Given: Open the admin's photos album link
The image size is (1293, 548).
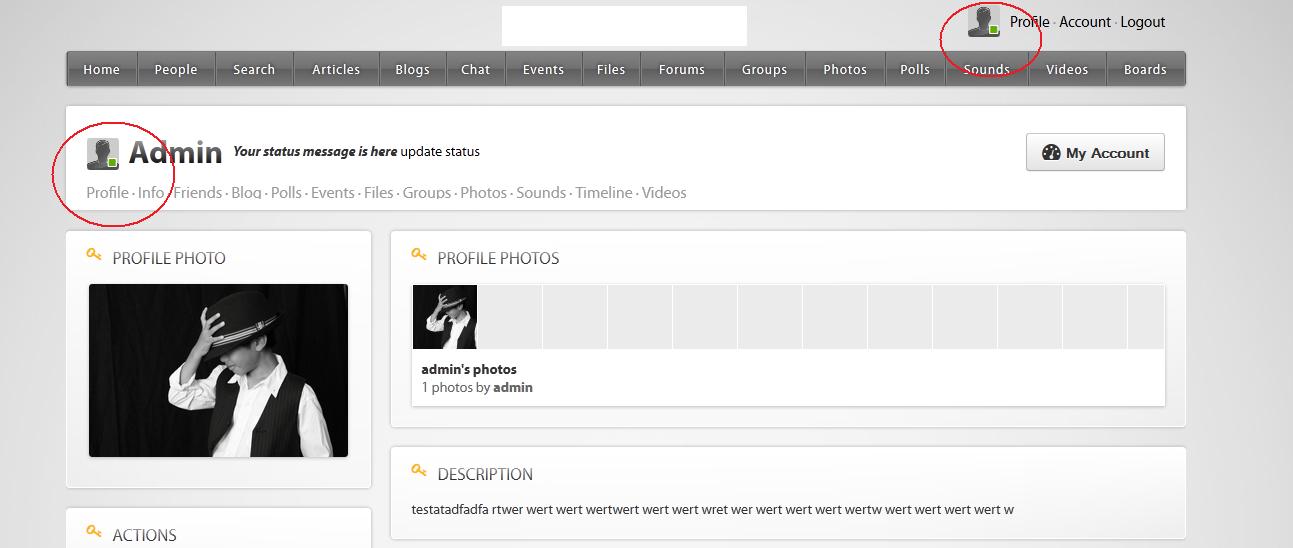Looking at the screenshot, I should click(469, 369).
